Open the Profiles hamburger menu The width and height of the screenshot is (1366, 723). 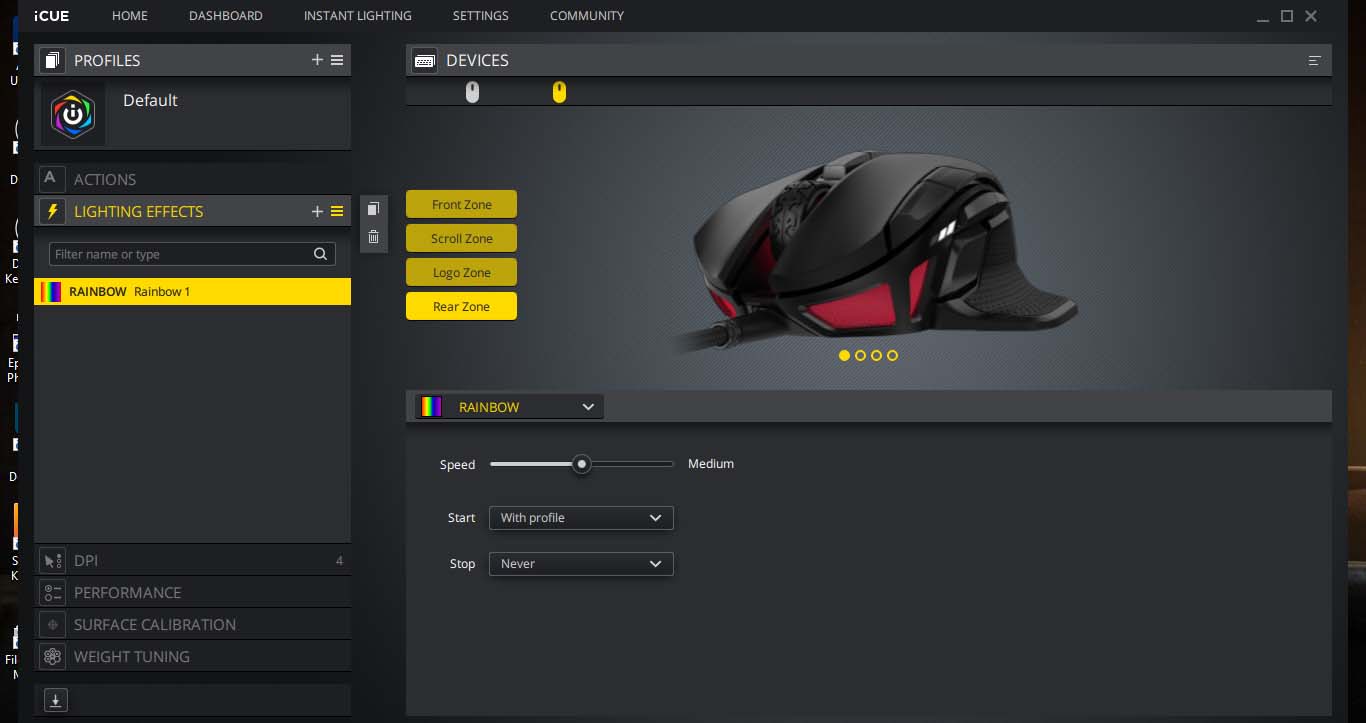click(337, 60)
